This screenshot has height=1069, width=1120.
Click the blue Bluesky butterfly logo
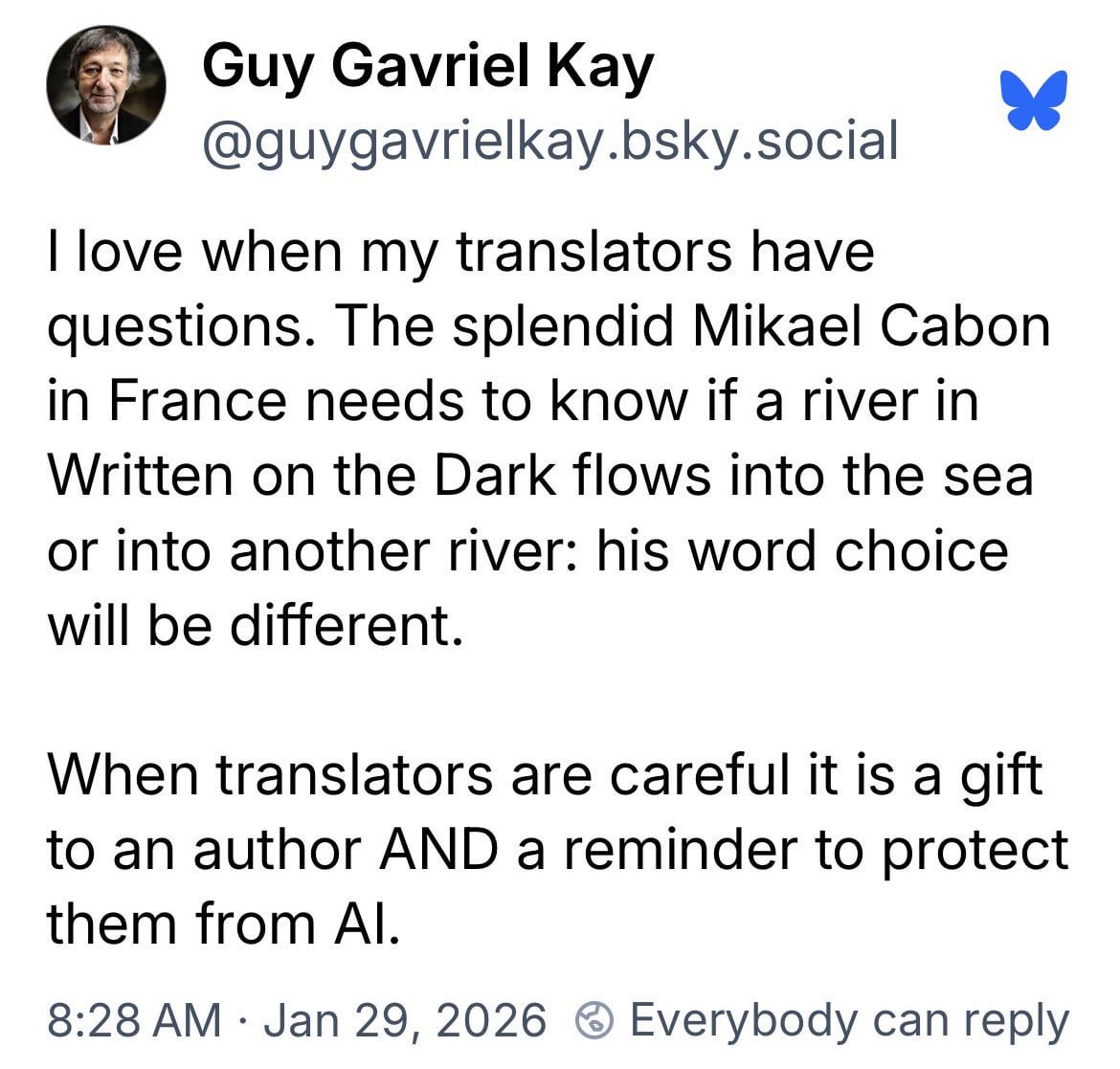[1035, 100]
